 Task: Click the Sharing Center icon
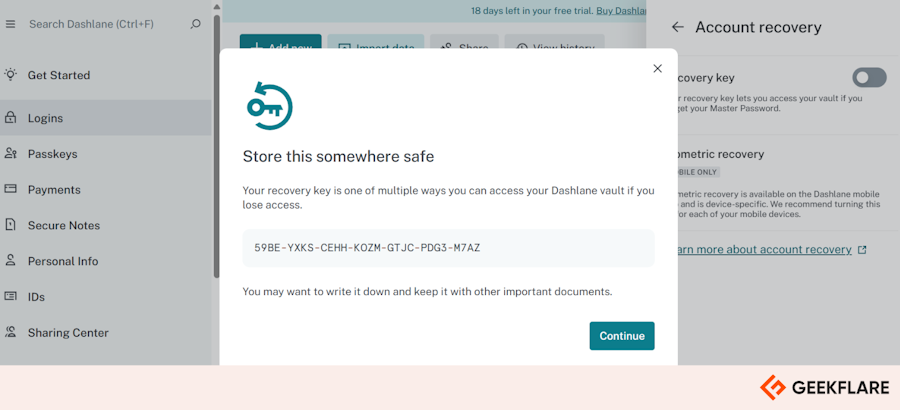point(10,332)
